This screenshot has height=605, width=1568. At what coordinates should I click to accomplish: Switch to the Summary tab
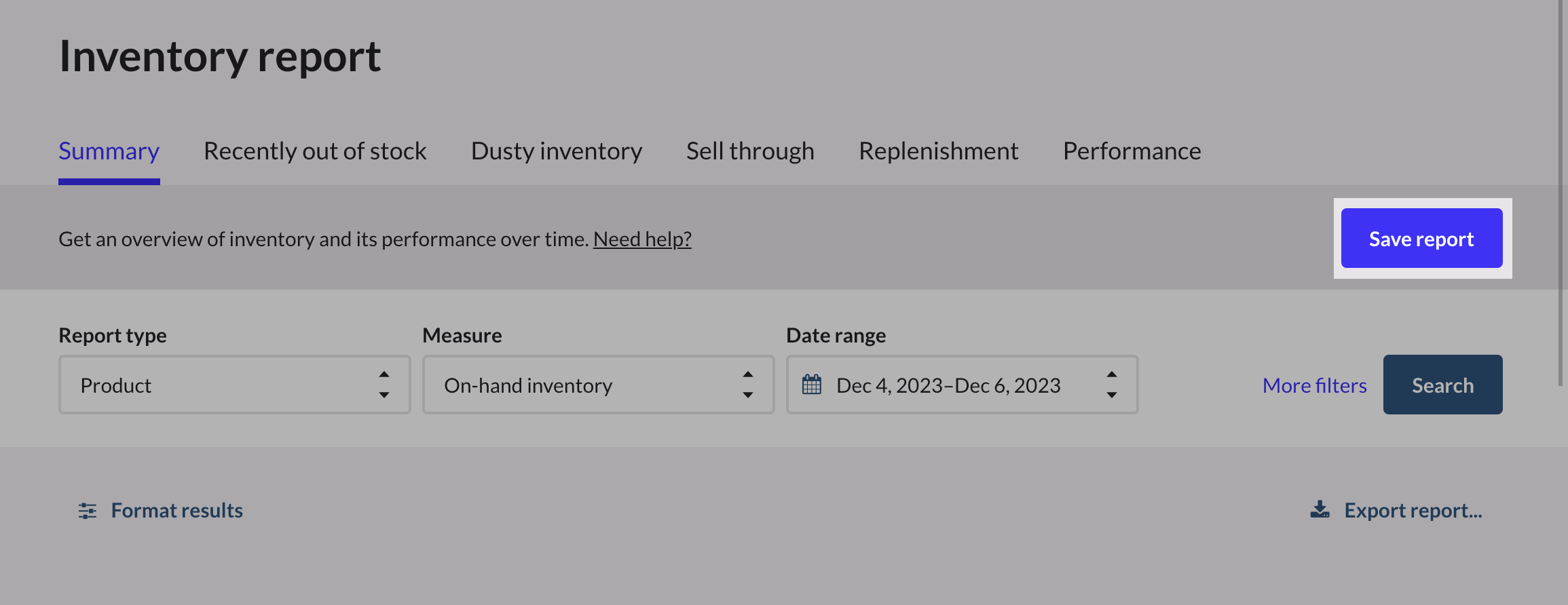(x=109, y=151)
